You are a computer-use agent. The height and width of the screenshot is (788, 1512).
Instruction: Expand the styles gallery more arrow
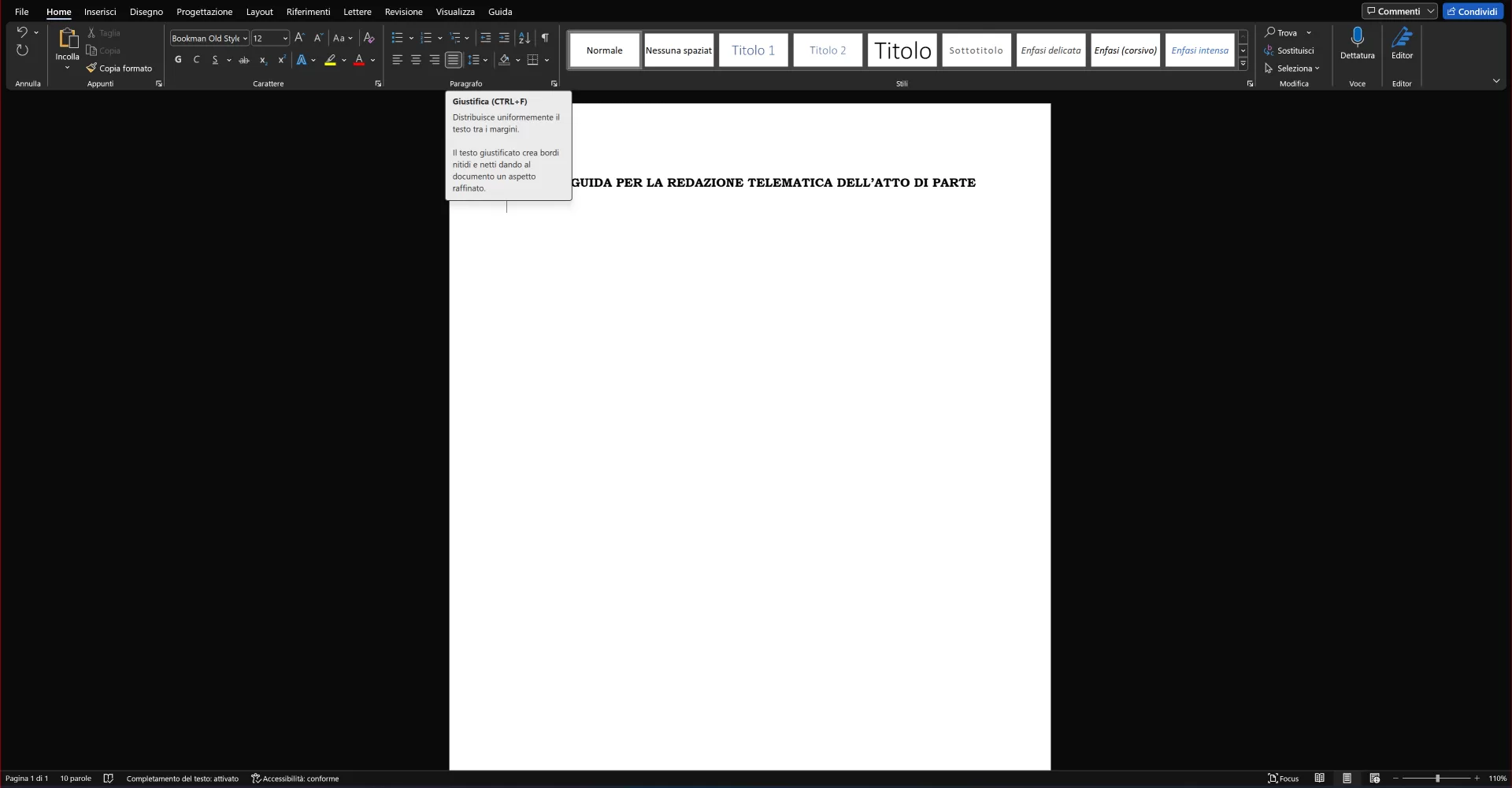1243,64
